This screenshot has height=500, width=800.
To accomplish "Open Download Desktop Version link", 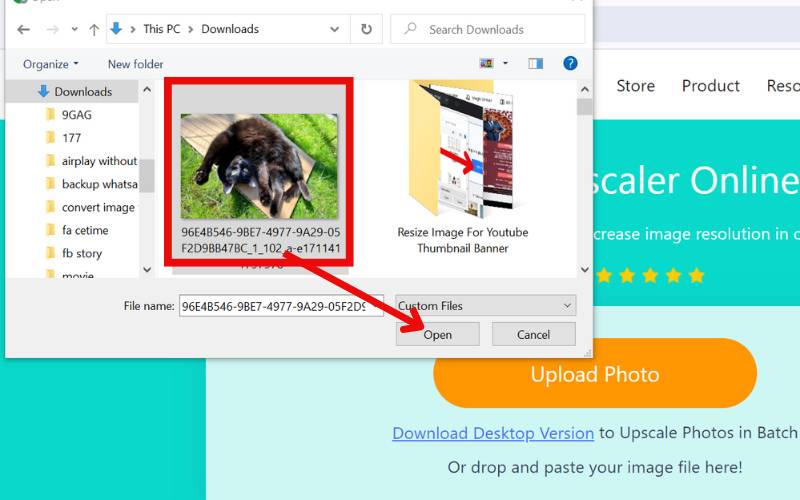I will [x=493, y=433].
